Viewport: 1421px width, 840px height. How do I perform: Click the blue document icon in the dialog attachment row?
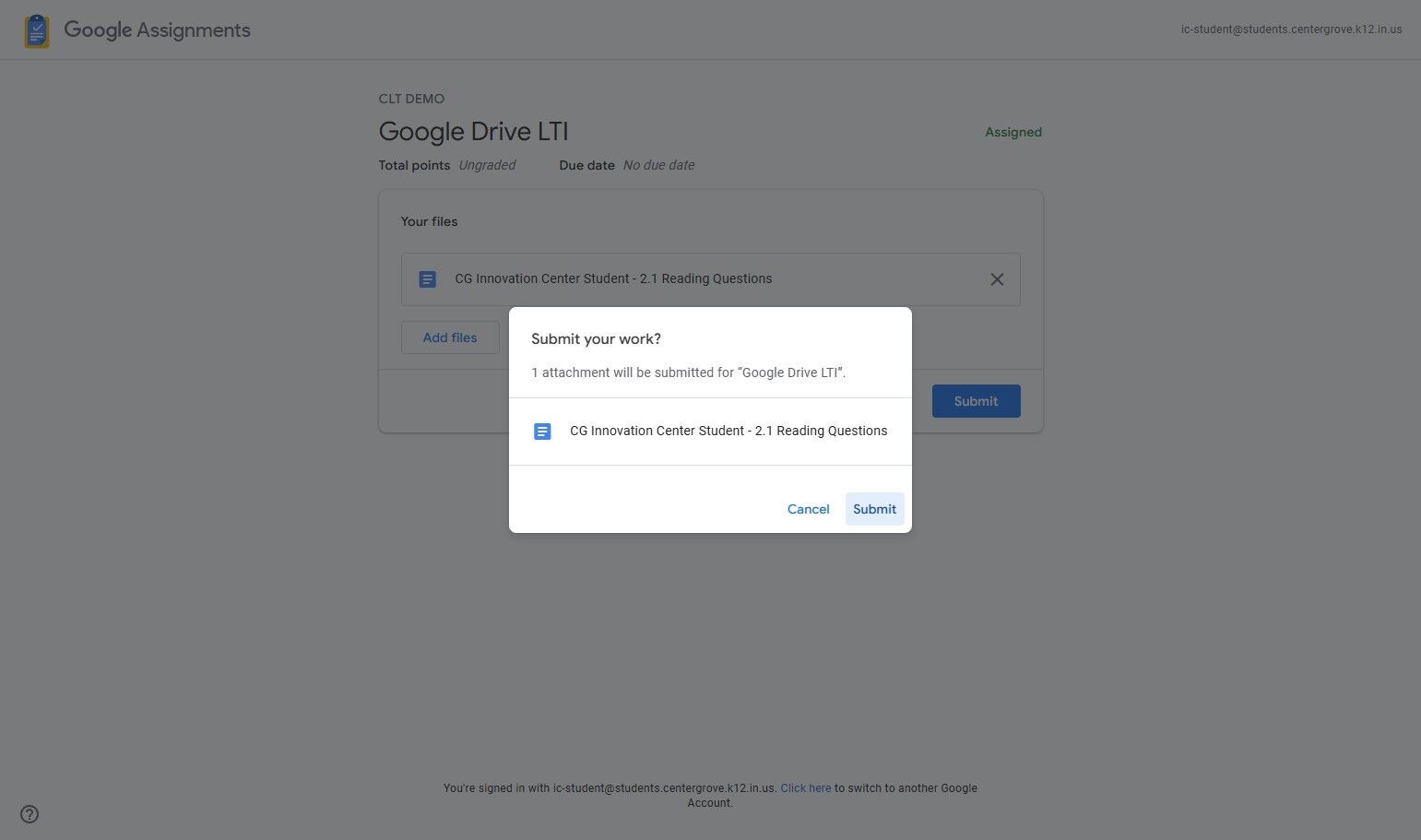542,431
